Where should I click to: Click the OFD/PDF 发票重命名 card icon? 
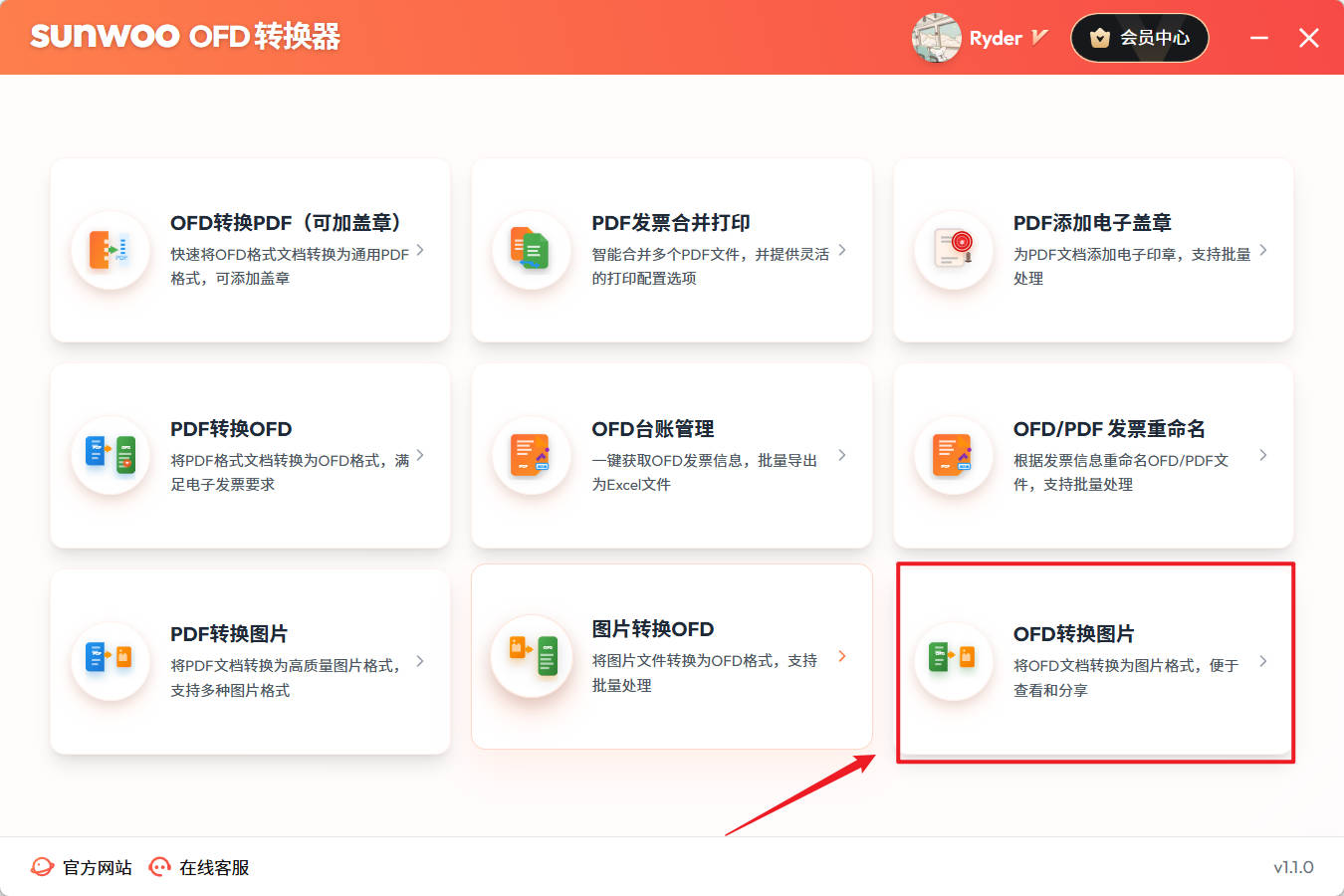pos(954,455)
